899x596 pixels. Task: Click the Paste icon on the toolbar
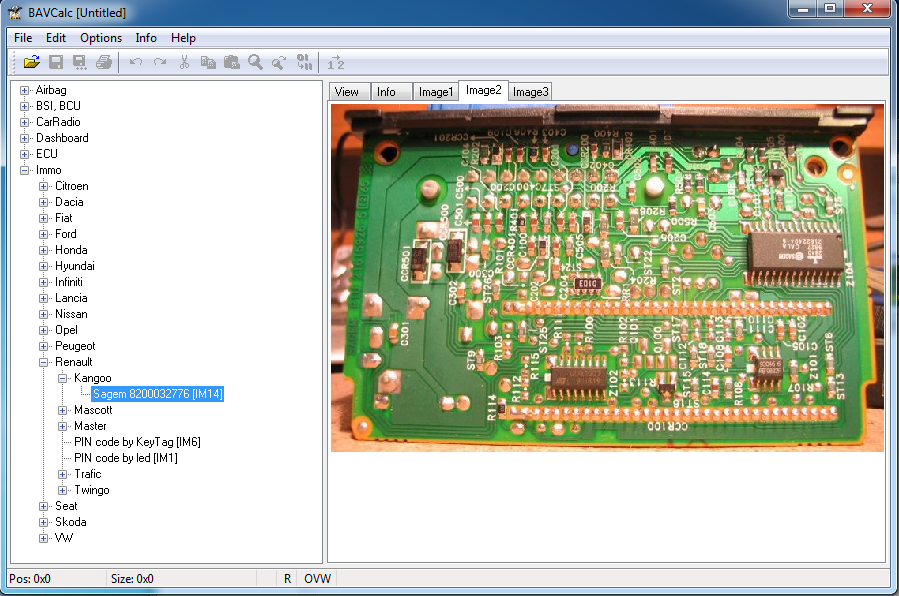pos(231,62)
